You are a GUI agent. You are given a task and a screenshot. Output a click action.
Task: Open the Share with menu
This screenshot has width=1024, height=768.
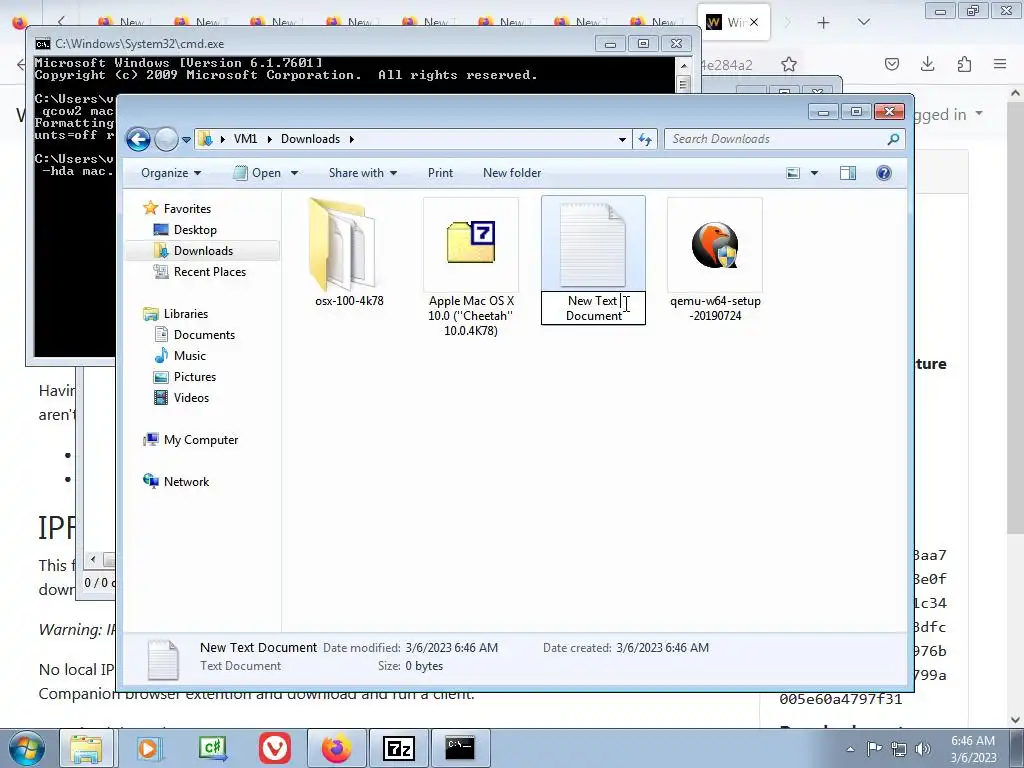pyautogui.click(x=362, y=173)
